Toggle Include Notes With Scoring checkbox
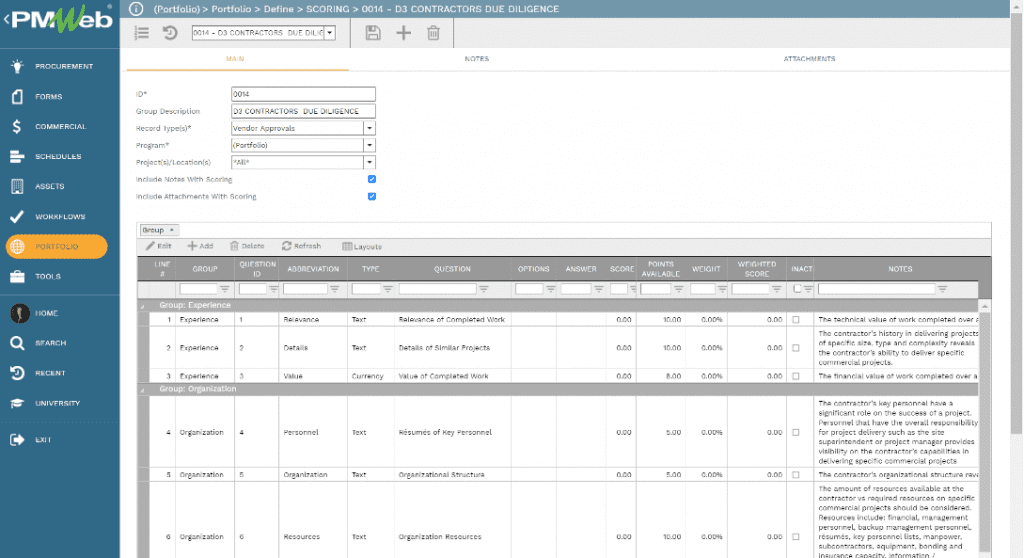Image resolution: width=1024 pixels, height=558 pixels. pos(372,179)
